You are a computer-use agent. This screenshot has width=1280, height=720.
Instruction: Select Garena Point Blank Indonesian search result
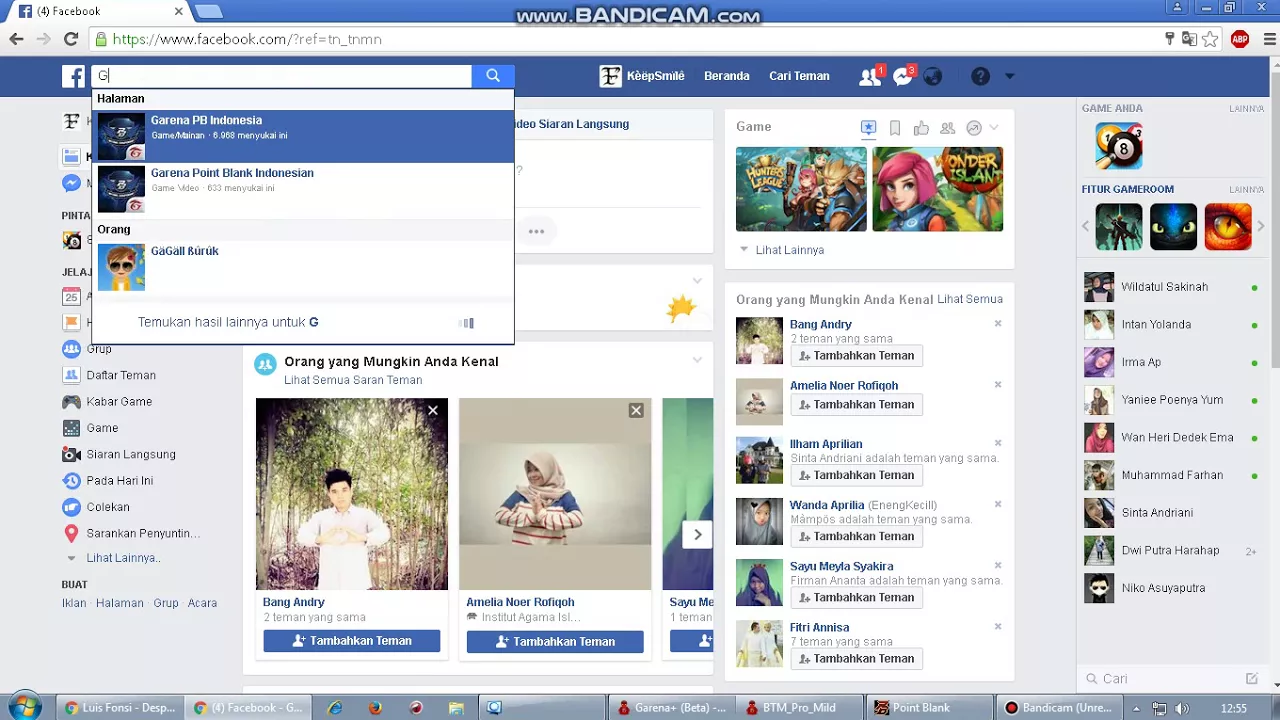click(x=303, y=188)
